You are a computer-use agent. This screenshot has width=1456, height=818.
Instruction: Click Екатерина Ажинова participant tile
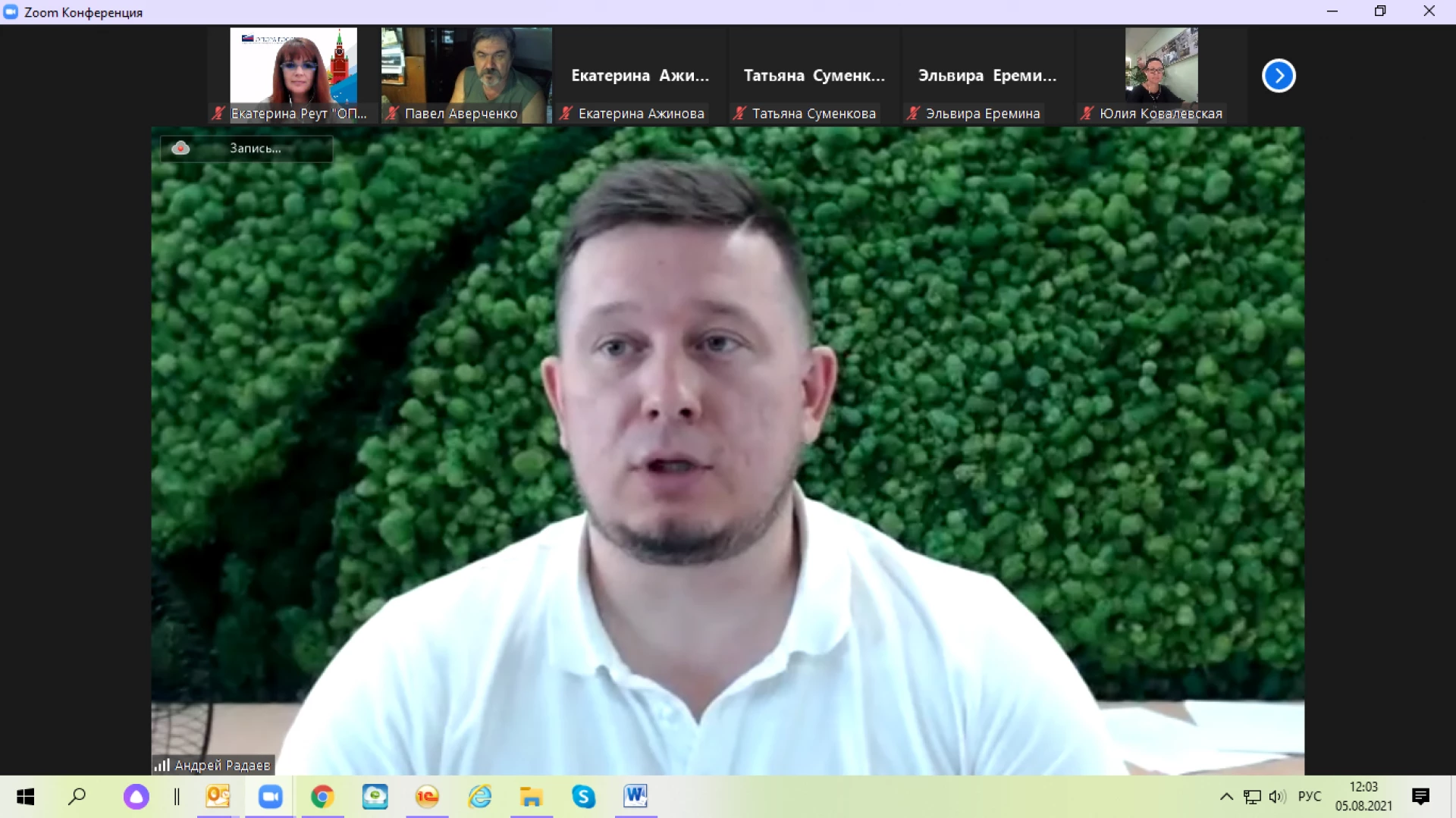640,76
